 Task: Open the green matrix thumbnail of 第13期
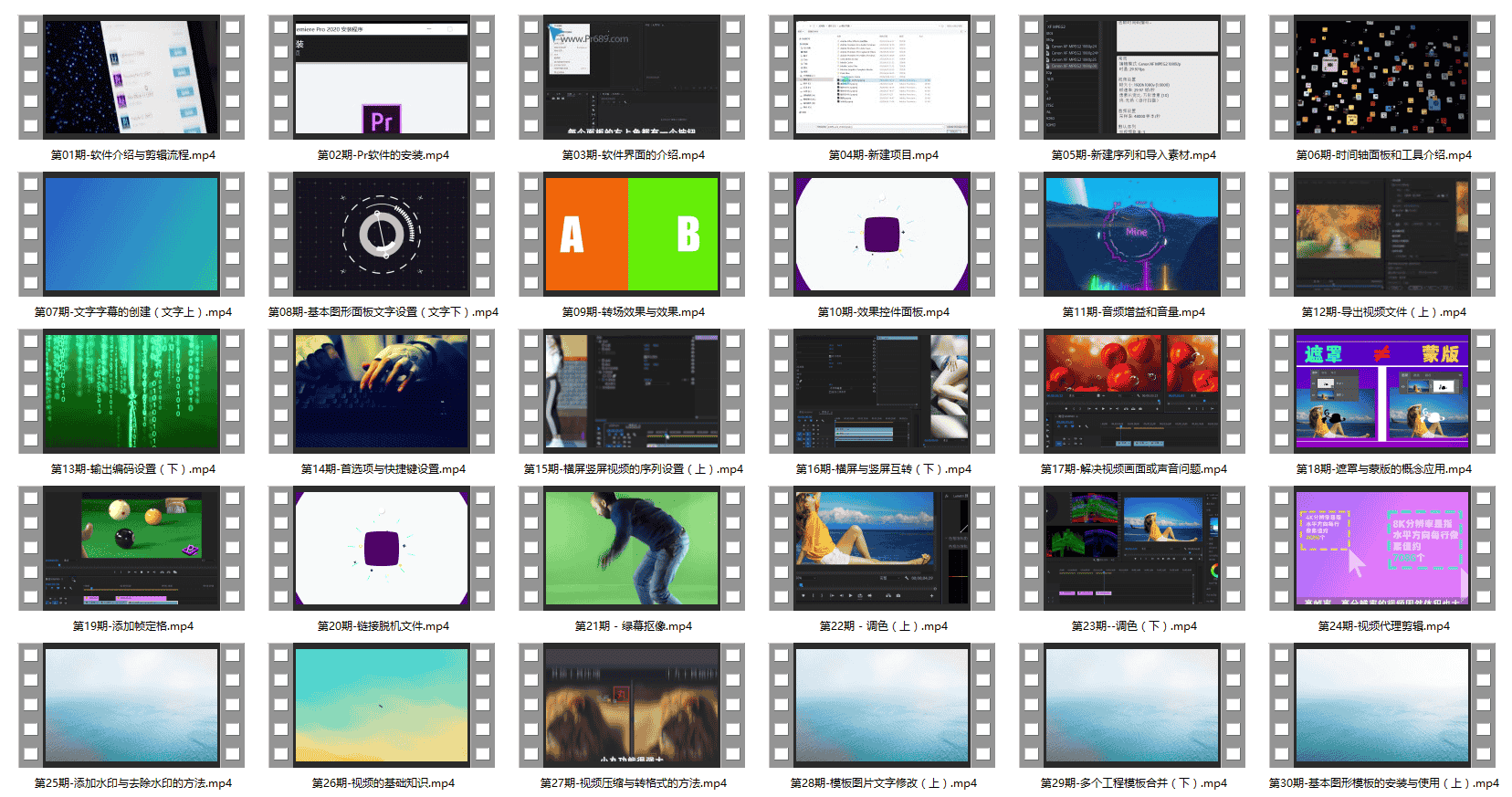pos(131,391)
